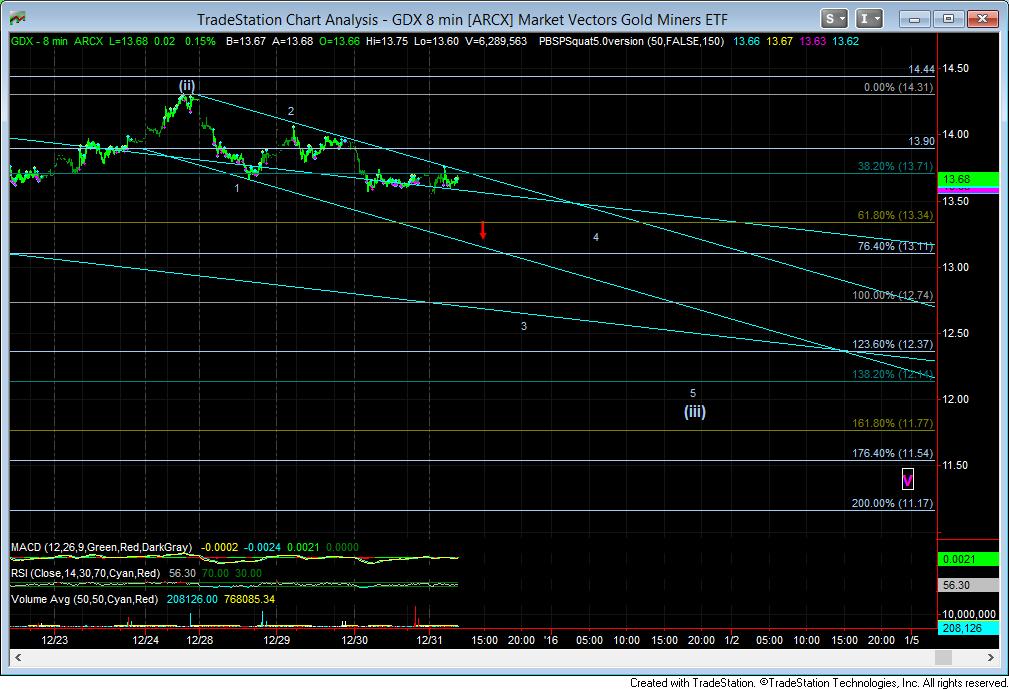Screen dimensions: 1009x689
Task: Click the 11.50 price axis value
Action: pyautogui.click(x=956, y=465)
